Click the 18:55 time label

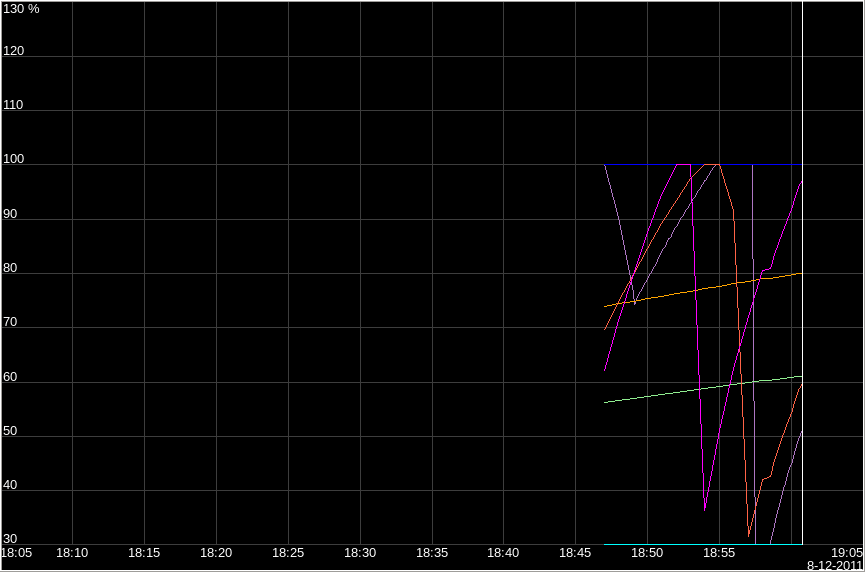(x=719, y=552)
